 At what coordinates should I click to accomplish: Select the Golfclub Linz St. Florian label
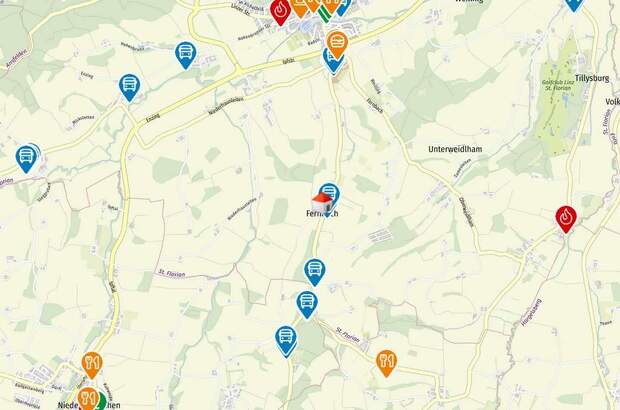pos(558,85)
